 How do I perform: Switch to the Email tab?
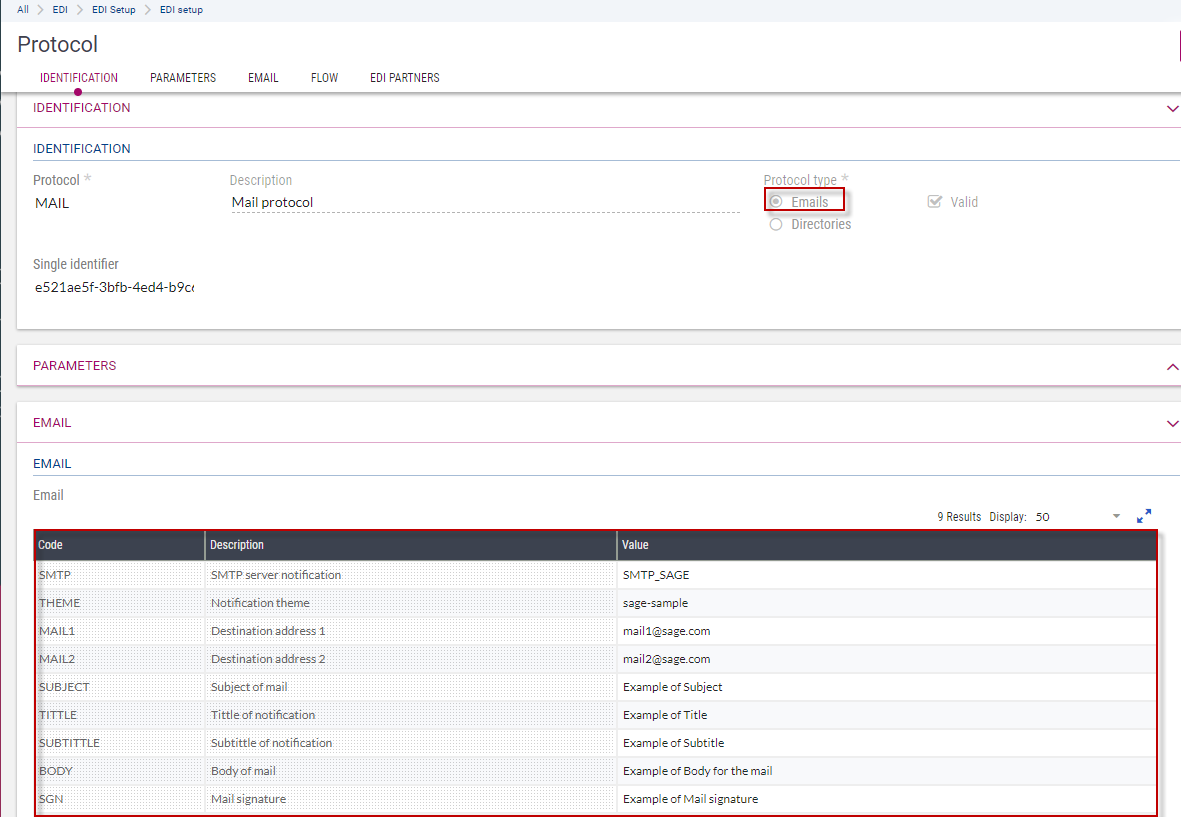tap(263, 78)
